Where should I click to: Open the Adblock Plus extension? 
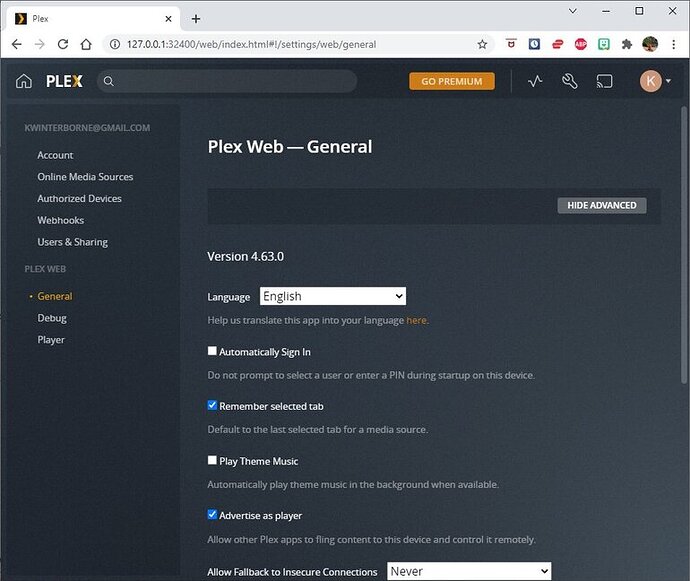pyautogui.click(x=580, y=44)
